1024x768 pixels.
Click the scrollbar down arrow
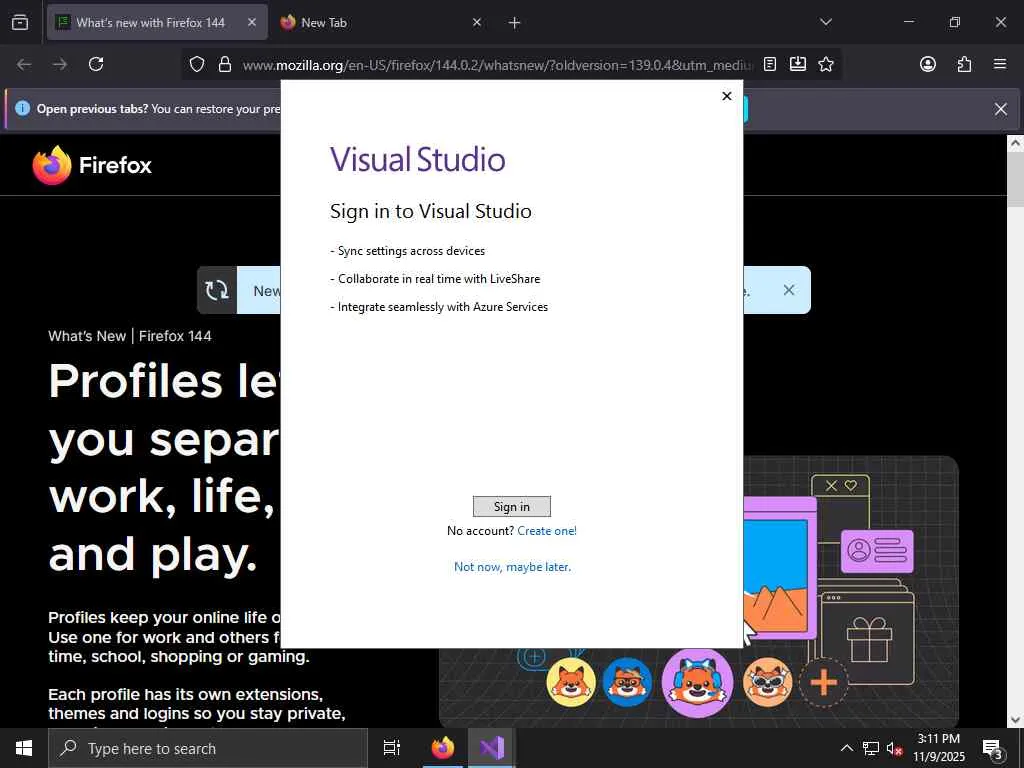pyautogui.click(x=1015, y=720)
